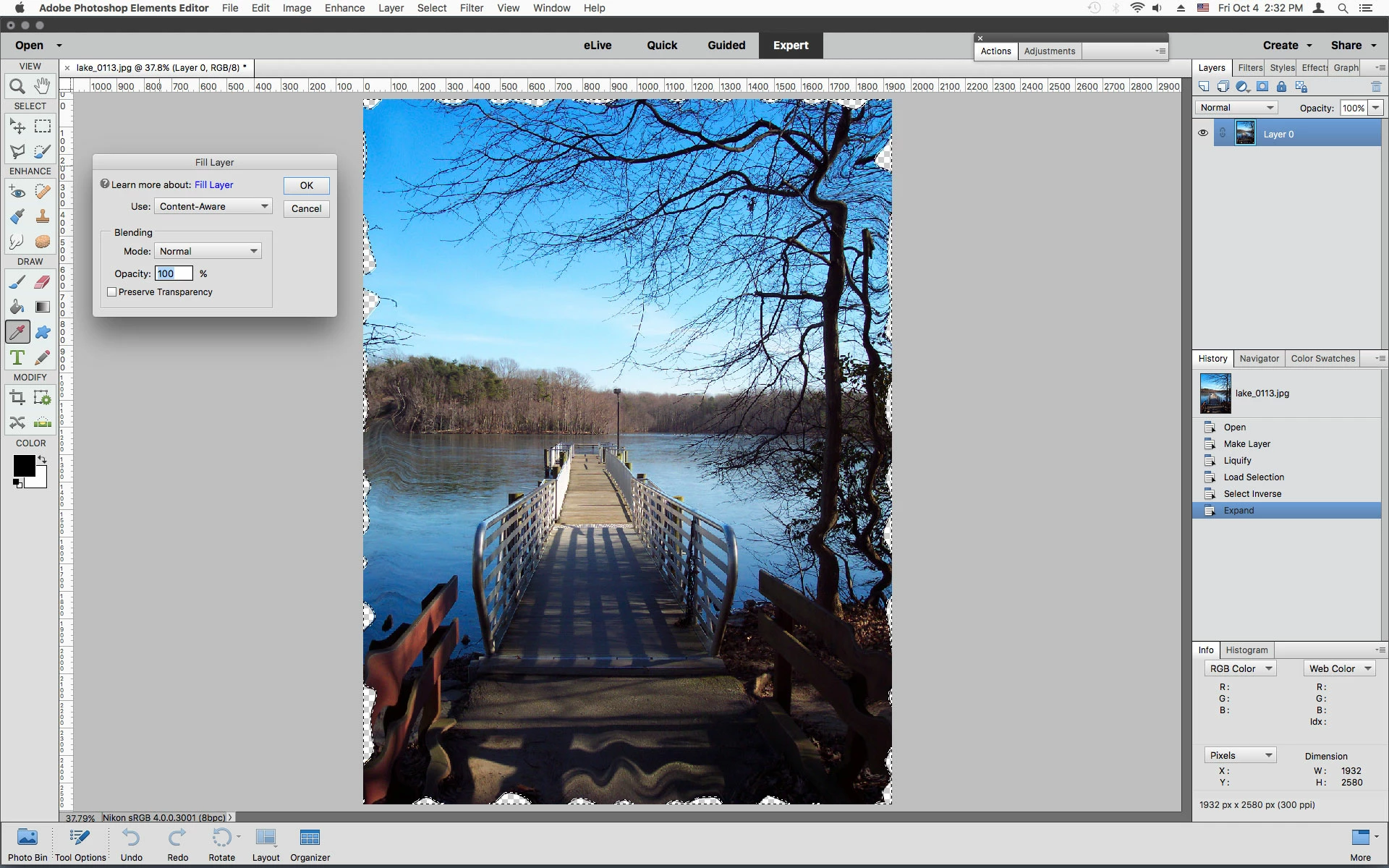
Task: Click OK in Fill Layer dialog
Action: coord(307,186)
